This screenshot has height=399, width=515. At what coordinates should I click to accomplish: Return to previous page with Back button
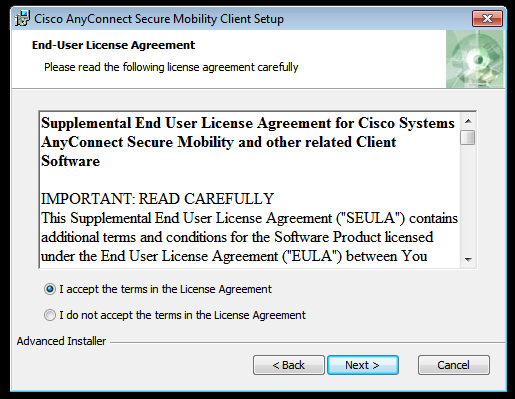click(289, 365)
